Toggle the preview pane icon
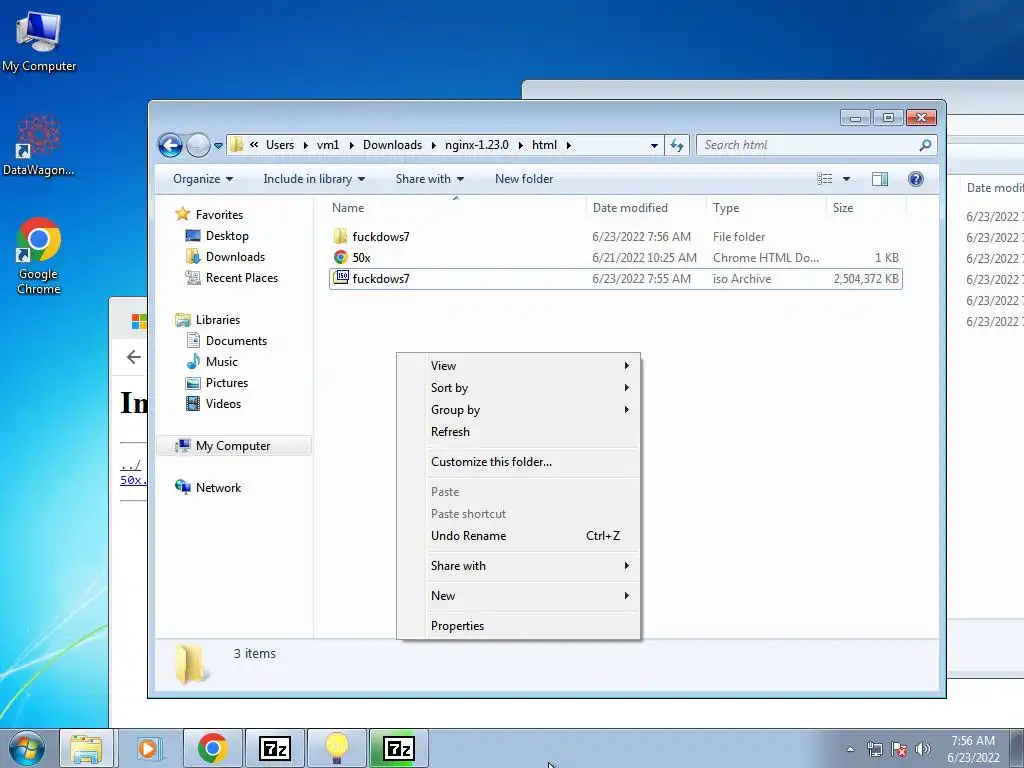The width and height of the screenshot is (1024, 768). (x=880, y=179)
